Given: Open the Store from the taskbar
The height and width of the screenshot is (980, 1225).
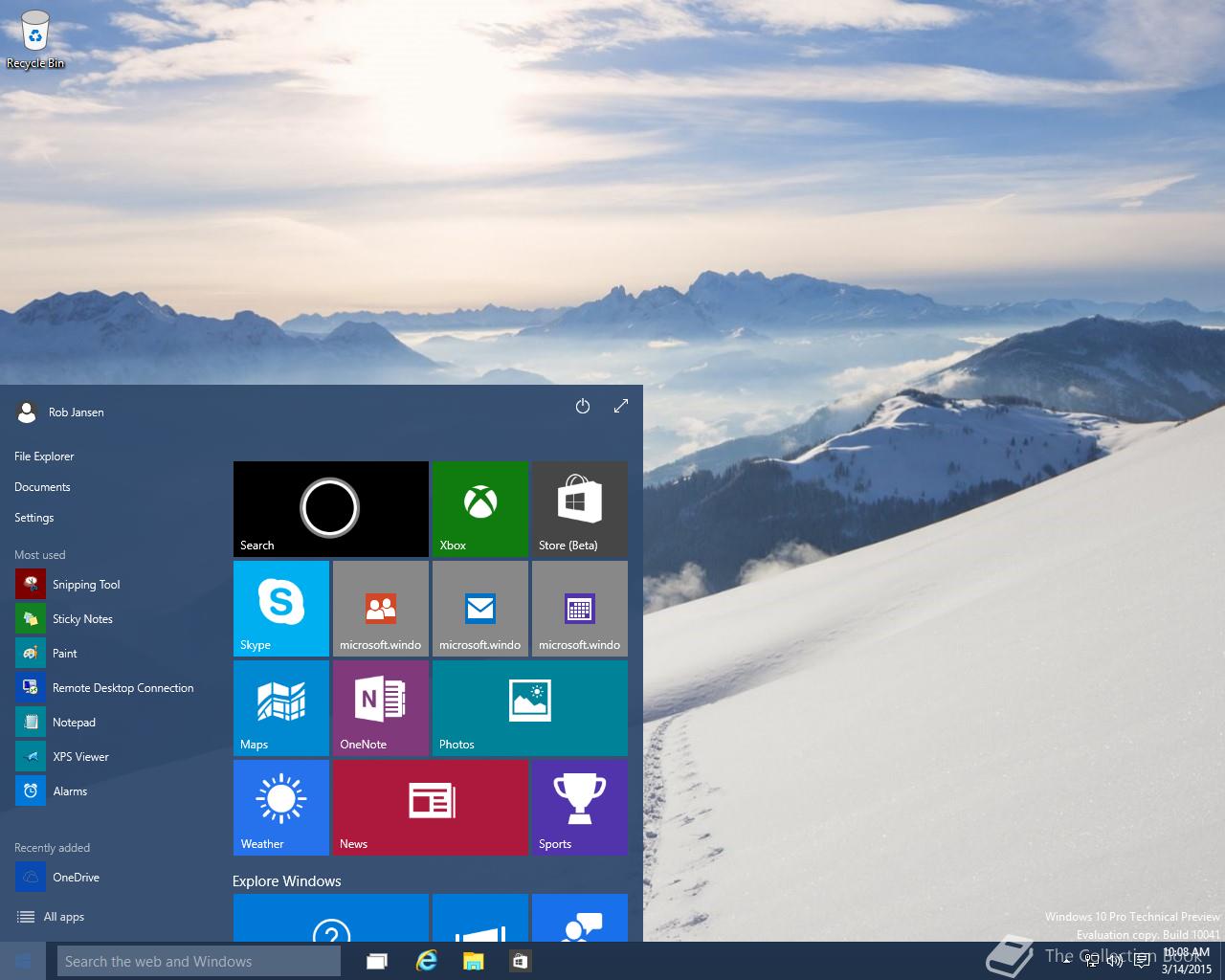Looking at the screenshot, I should [x=521, y=961].
